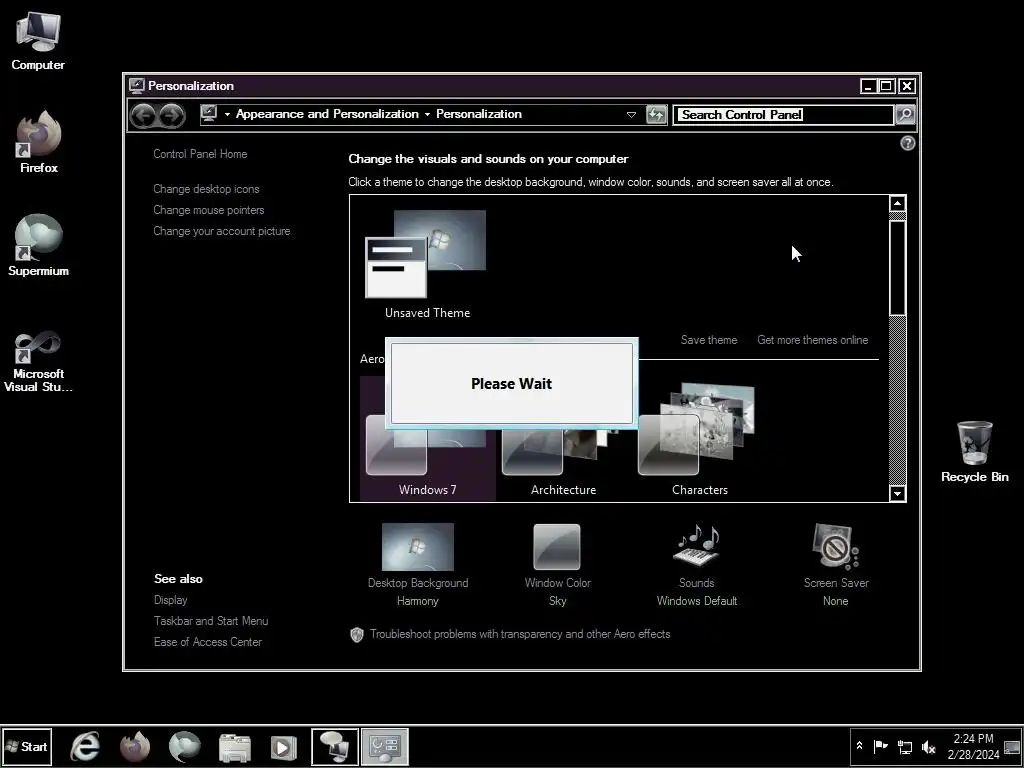1024x768 pixels.
Task: Show hidden tray icons arrow
Action: 859,746
